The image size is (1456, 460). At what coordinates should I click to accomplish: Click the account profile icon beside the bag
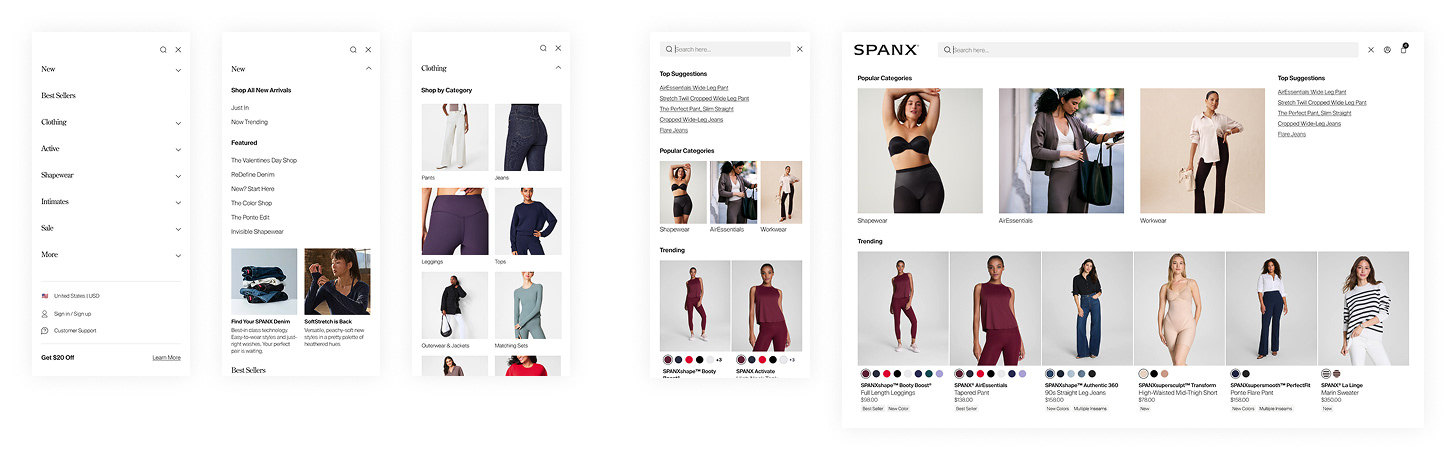[1387, 49]
